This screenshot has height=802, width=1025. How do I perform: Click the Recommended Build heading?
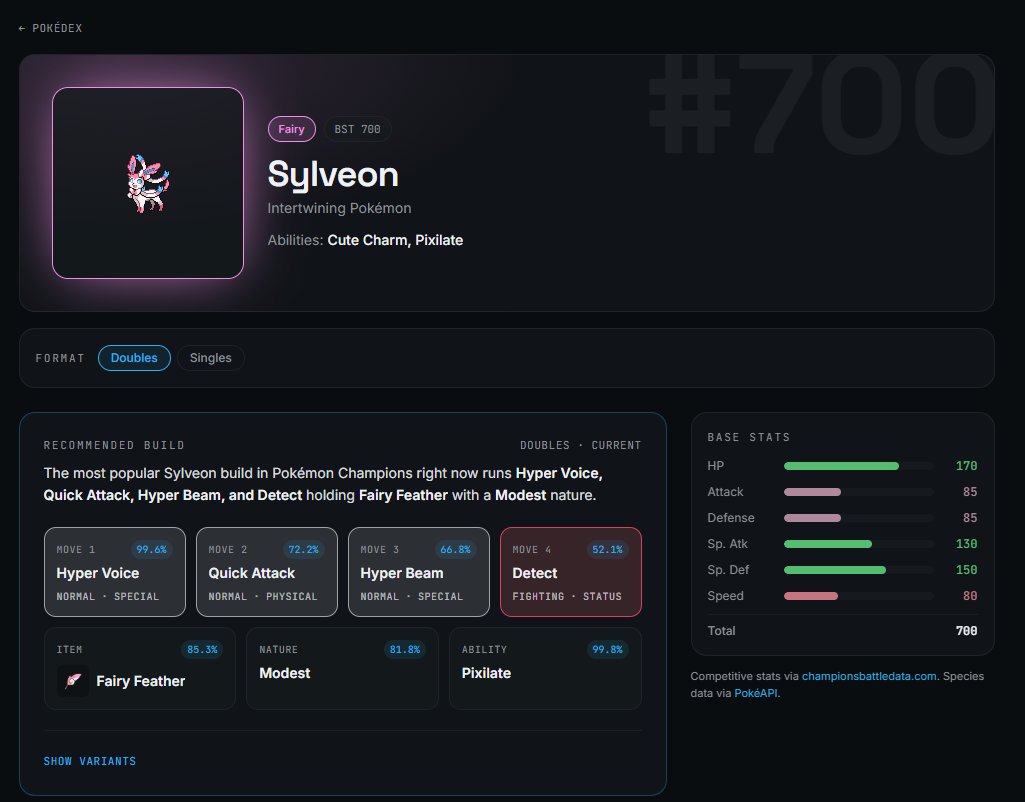114,445
